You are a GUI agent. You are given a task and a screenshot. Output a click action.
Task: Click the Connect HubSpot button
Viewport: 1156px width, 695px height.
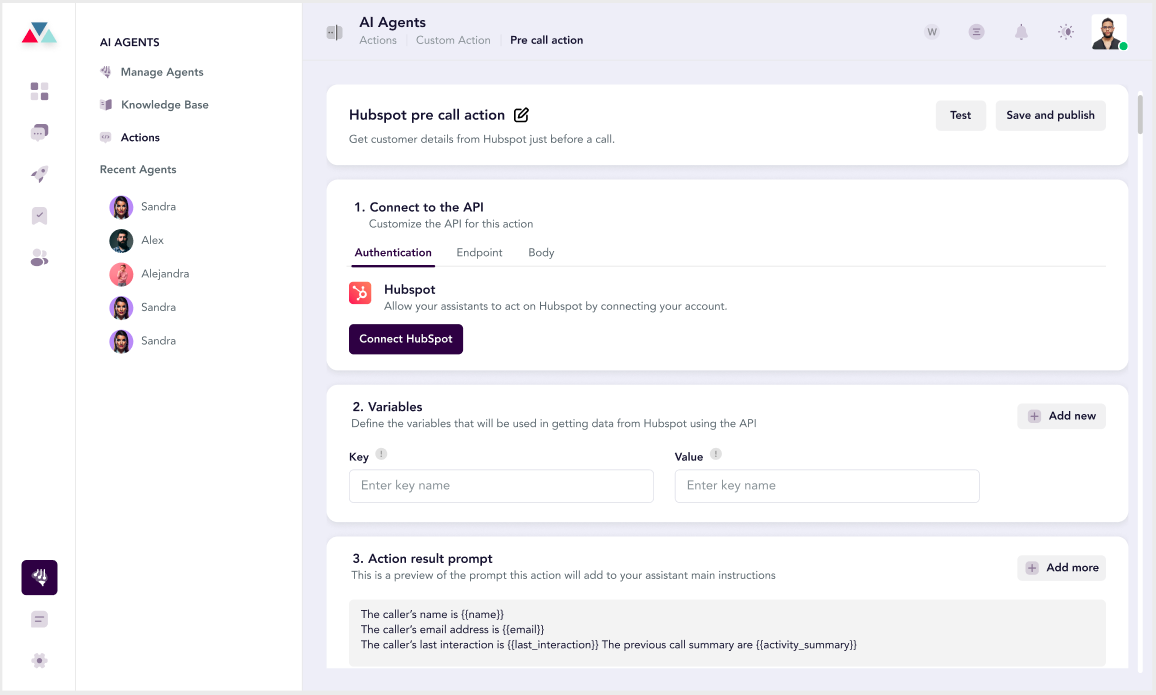pyautogui.click(x=406, y=339)
